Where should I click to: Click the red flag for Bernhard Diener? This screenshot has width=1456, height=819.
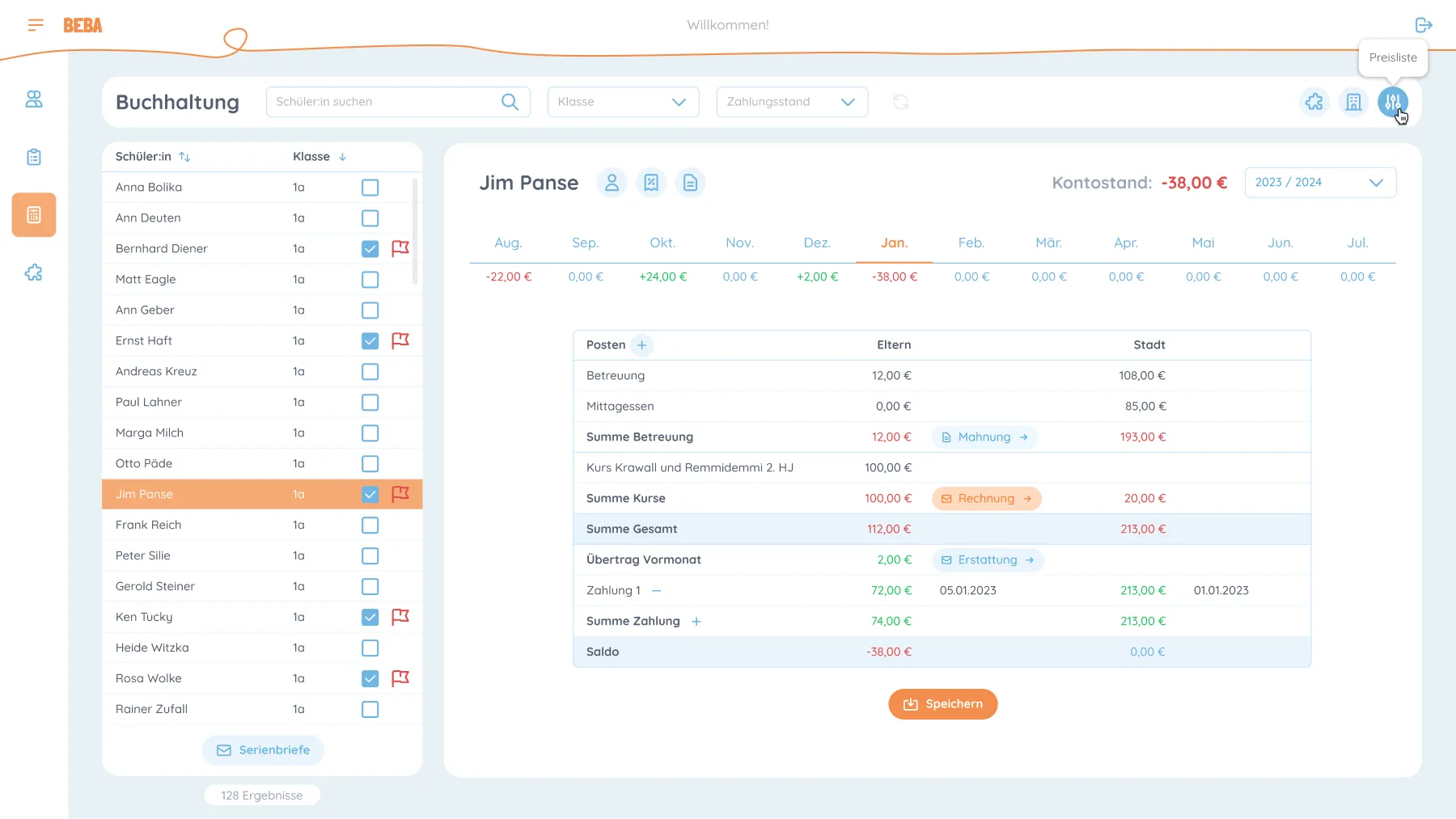coord(400,248)
